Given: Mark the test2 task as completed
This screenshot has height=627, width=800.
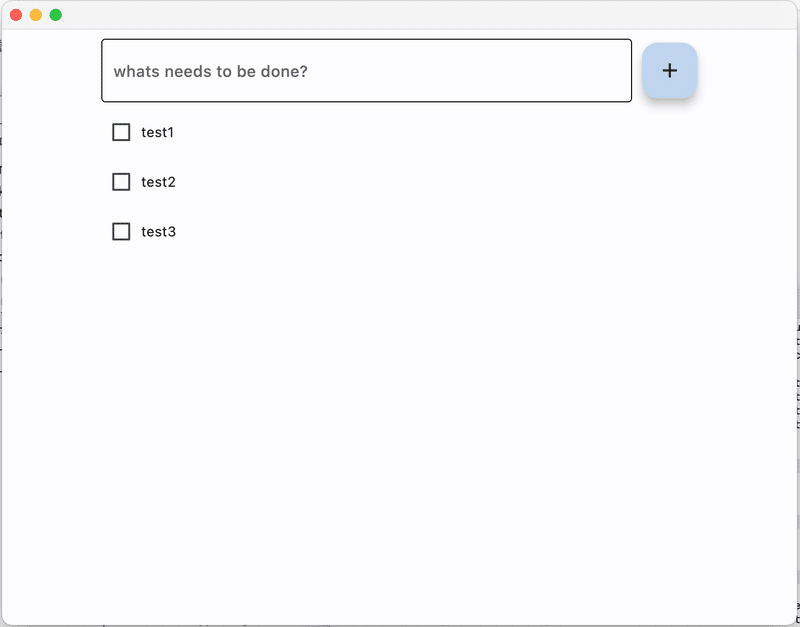Looking at the screenshot, I should (121, 182).
